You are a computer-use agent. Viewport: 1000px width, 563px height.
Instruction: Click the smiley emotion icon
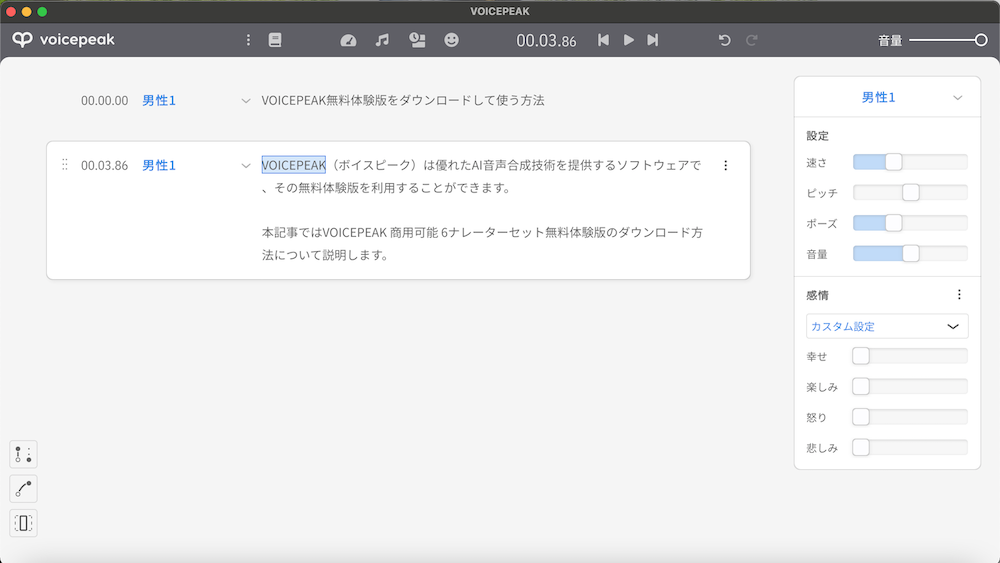(452, 40)
